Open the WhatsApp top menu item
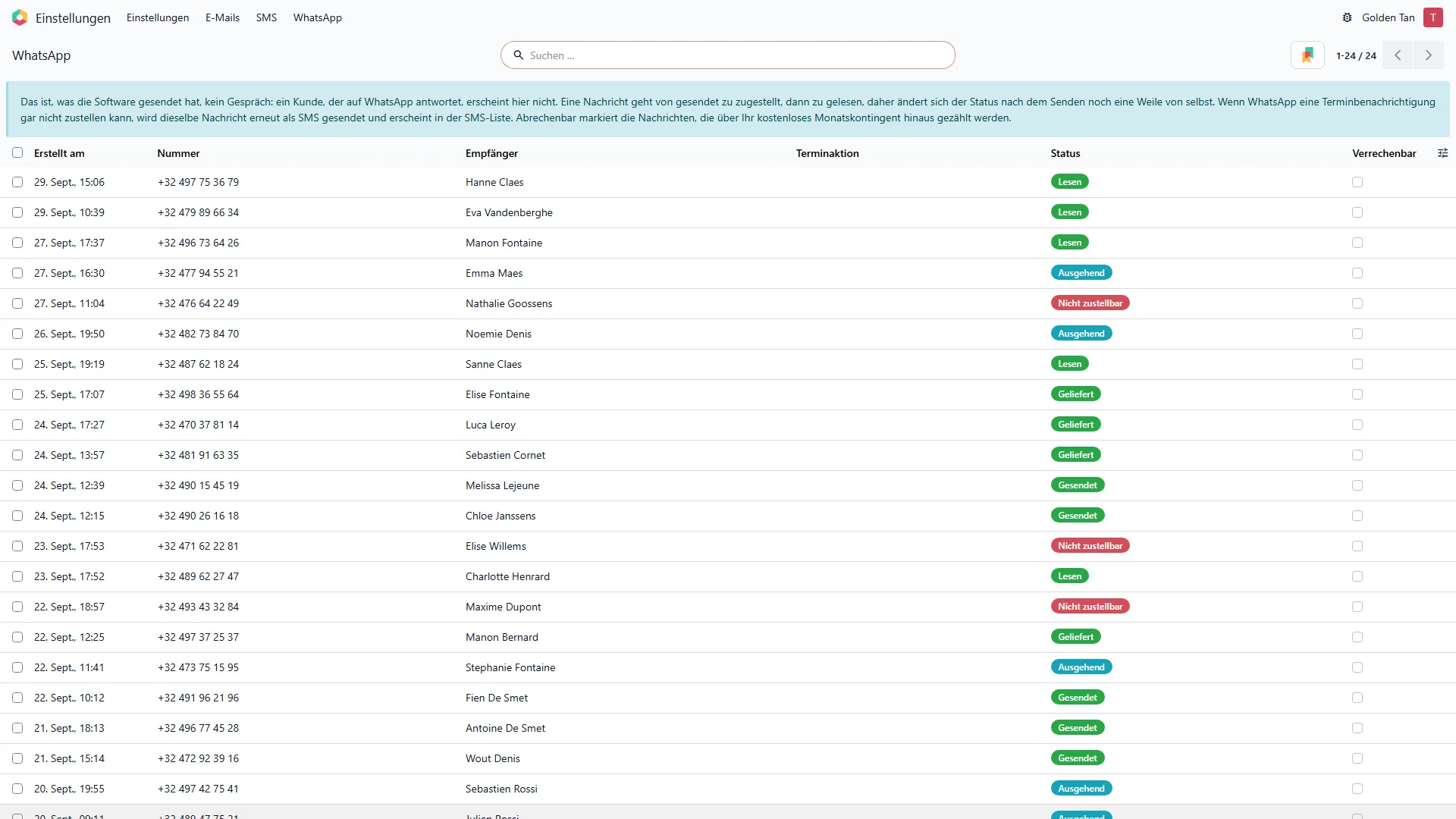 pyautogui.click(x=317, y=17)
